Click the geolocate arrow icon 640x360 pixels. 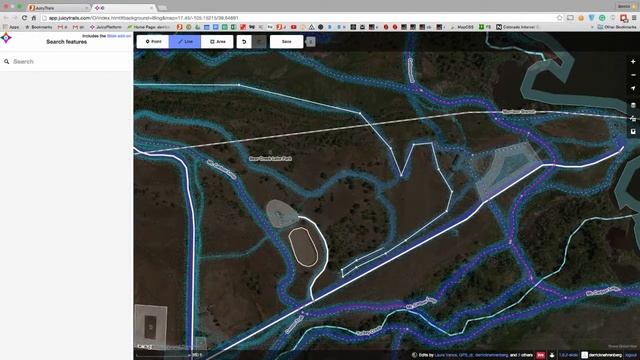pyautogui.click(x=633, y=88)
